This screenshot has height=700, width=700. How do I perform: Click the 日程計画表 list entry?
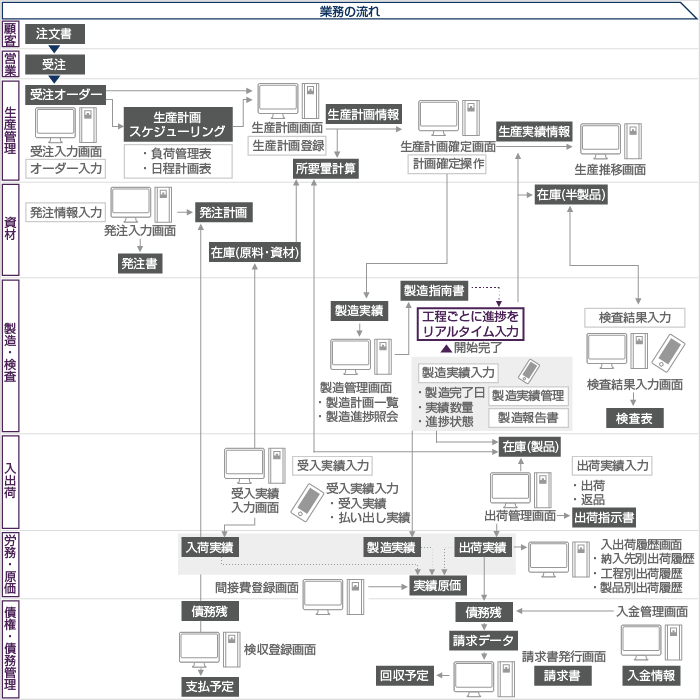click(x=177, y=169)
